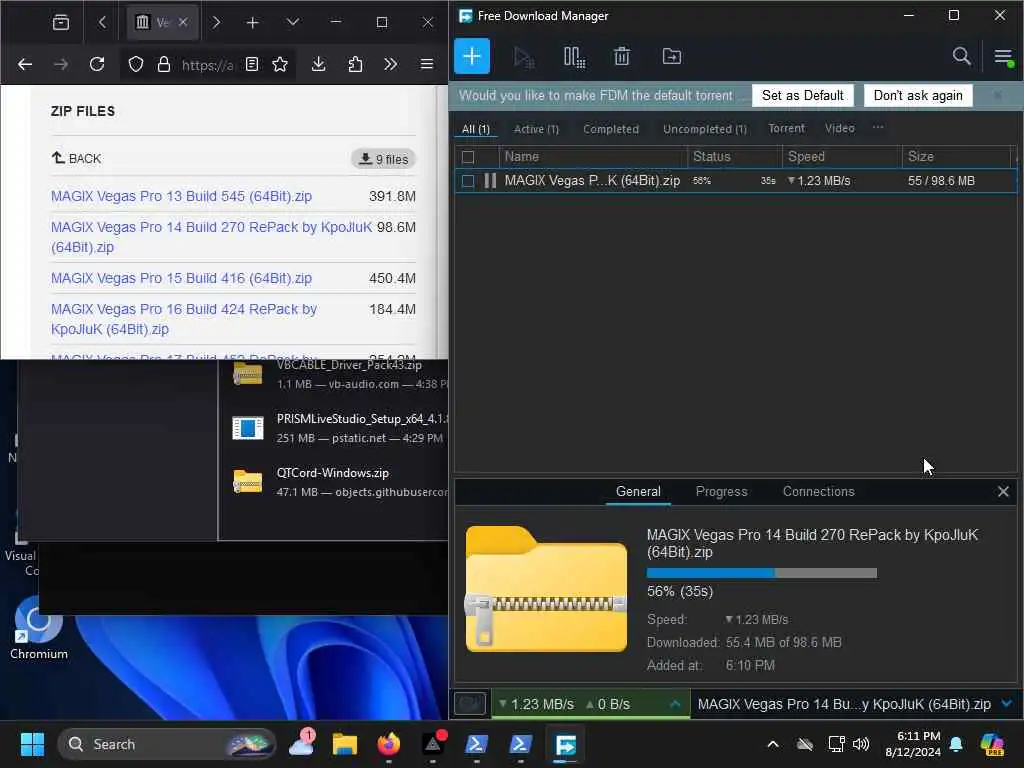Switch to Torrent filter tab

point(786,129)
